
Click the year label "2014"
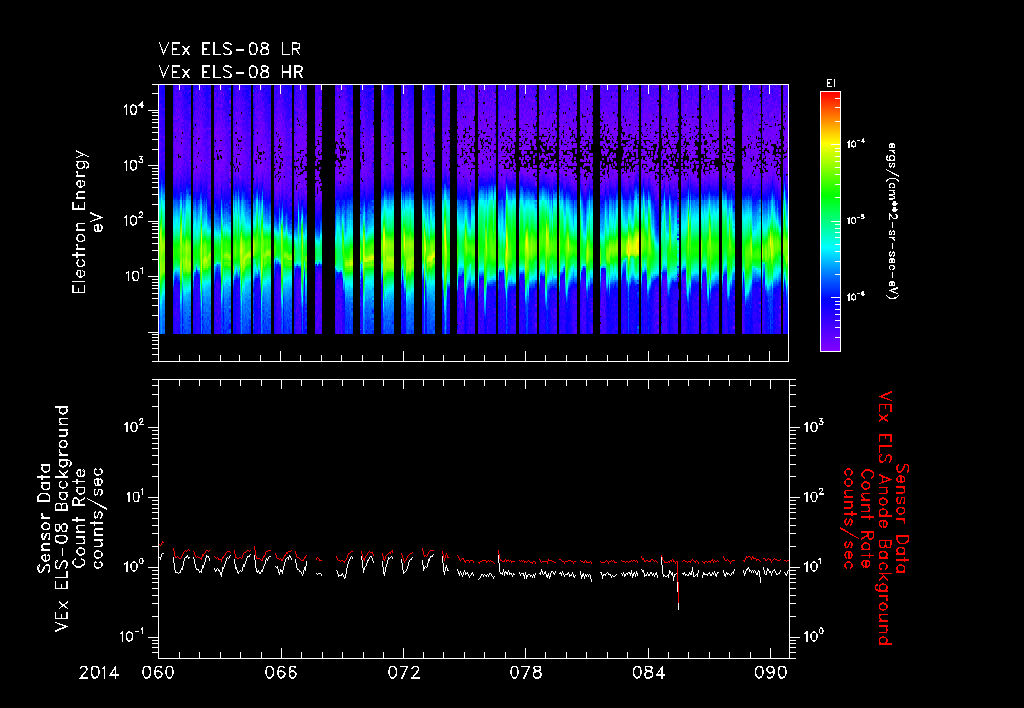pos(99,673)
